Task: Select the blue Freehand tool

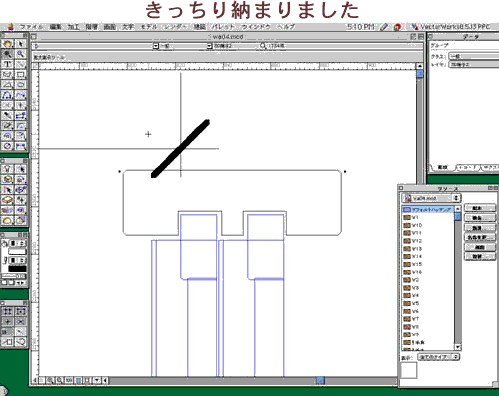Action: (x=21, y=95)
